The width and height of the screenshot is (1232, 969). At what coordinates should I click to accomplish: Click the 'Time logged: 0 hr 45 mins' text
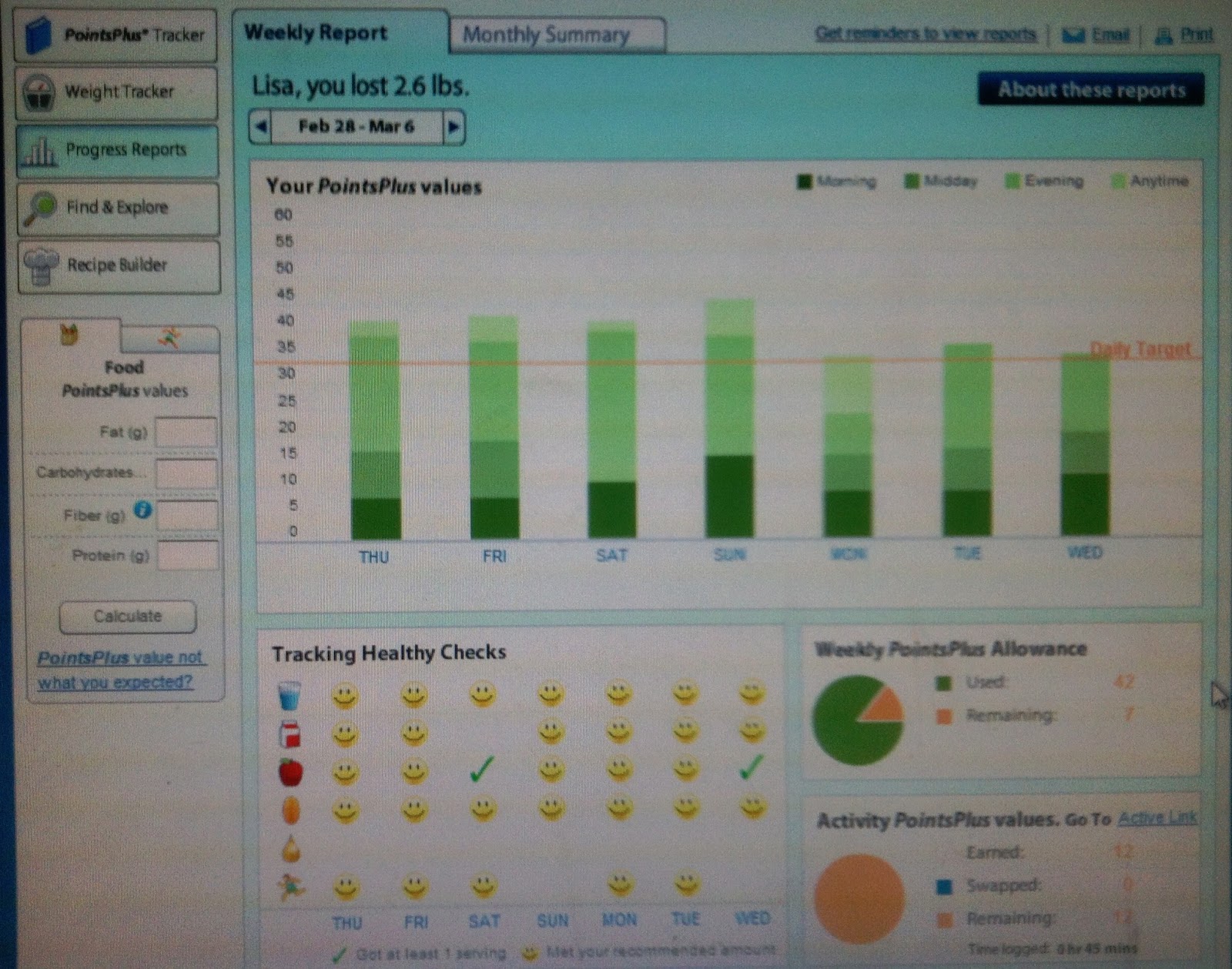(x=1053, y=948)
